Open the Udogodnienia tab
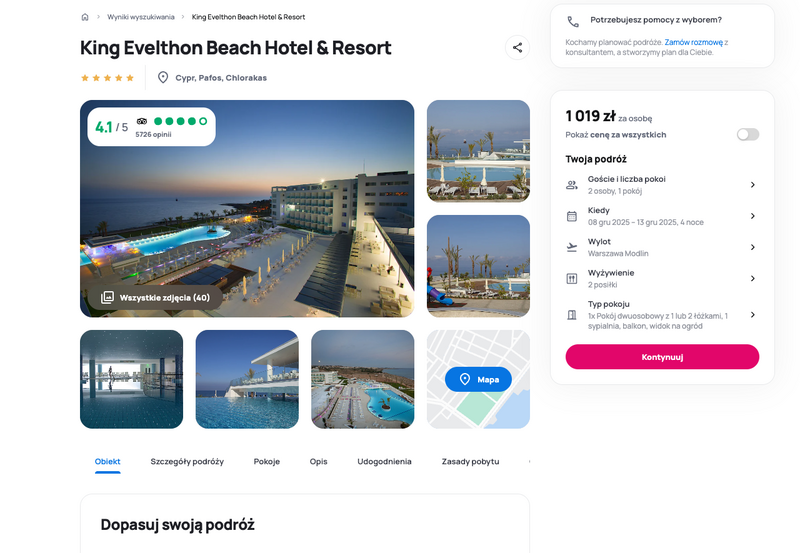 pyautogui.click(x=384, y=461)
